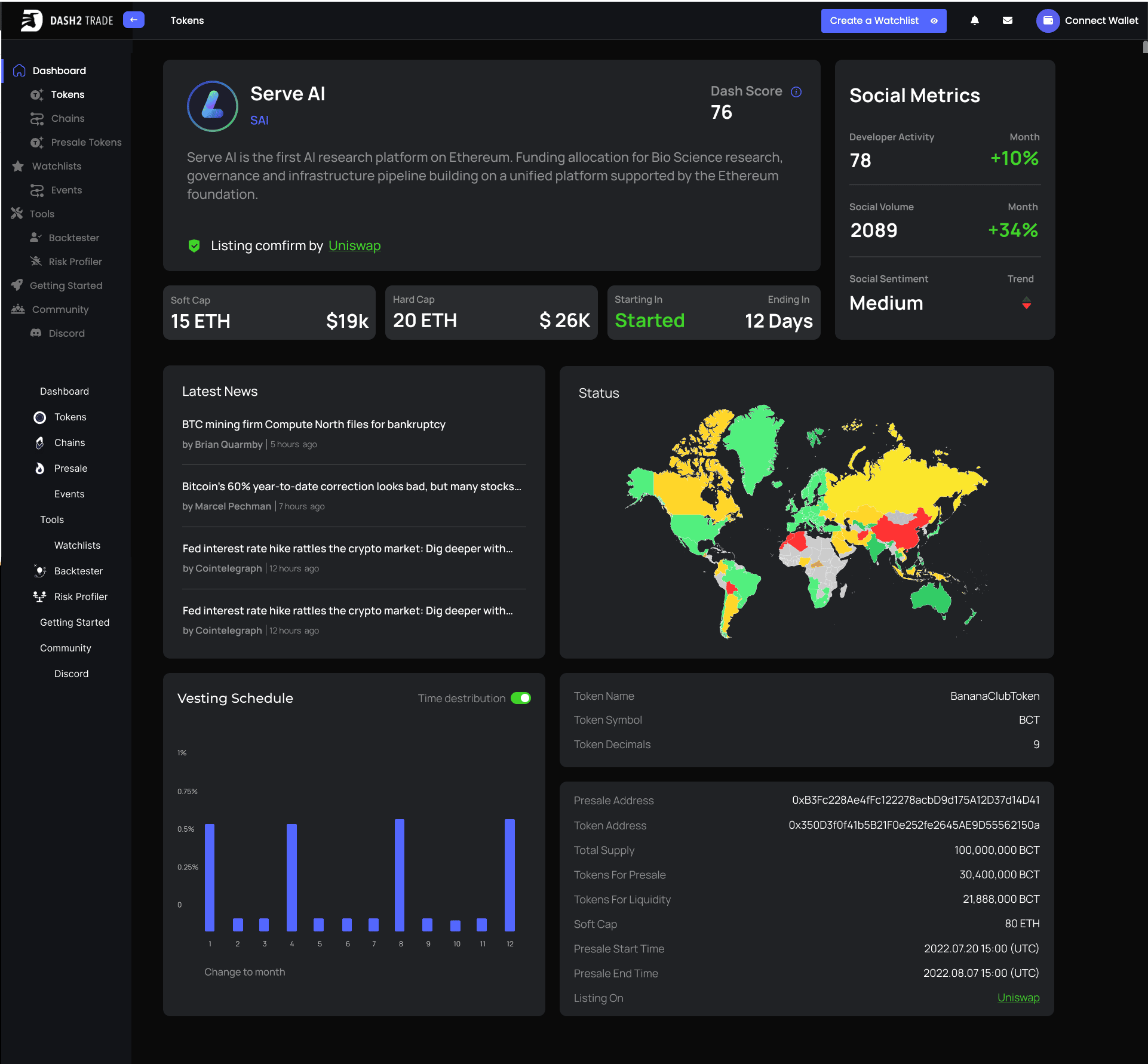Click the wallet icon beside Connect Wallet
Screen dimensions: 1148x1064
click(x=1048, y=20)
